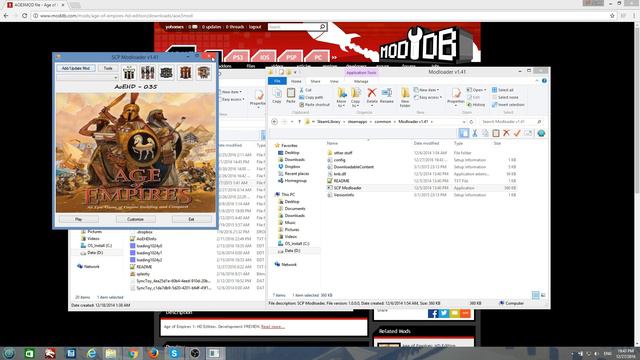Screen dimensions: 640x360
Task: Click the File tab in Modloader Explorer
Action: (x=277, y=81)
